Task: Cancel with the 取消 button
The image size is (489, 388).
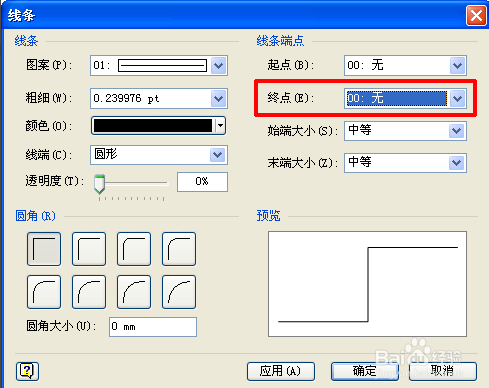Action: (x=443, y=371)
